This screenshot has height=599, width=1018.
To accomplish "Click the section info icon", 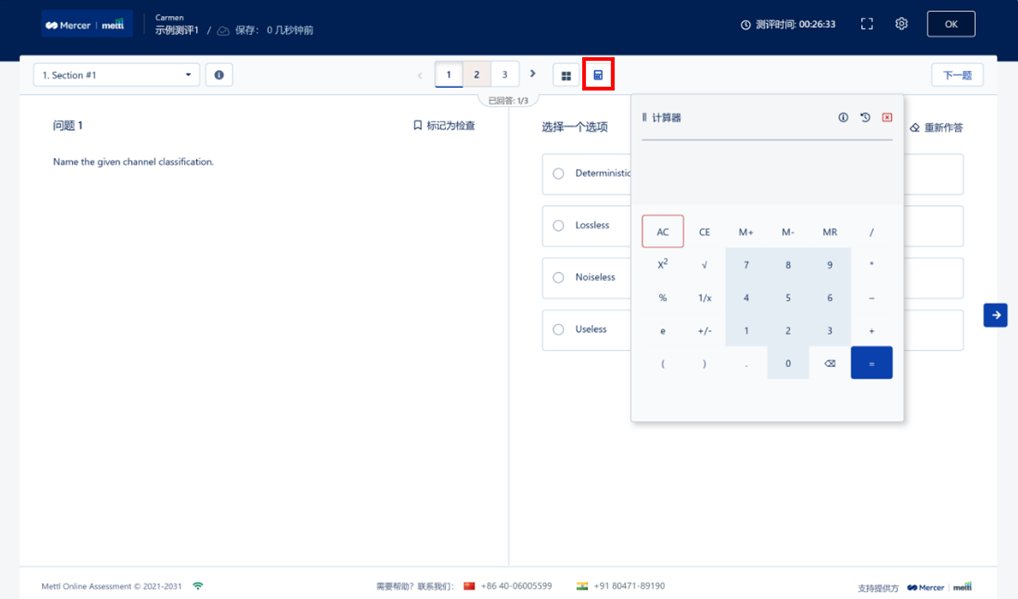I will [x=219, y=75].
